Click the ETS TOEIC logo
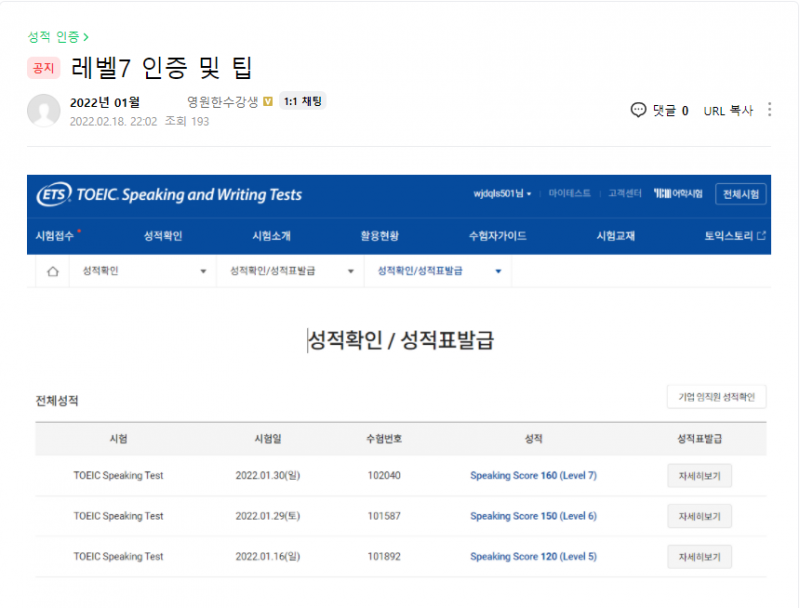This screenshot has height=608, width=800. coord(169,194)
